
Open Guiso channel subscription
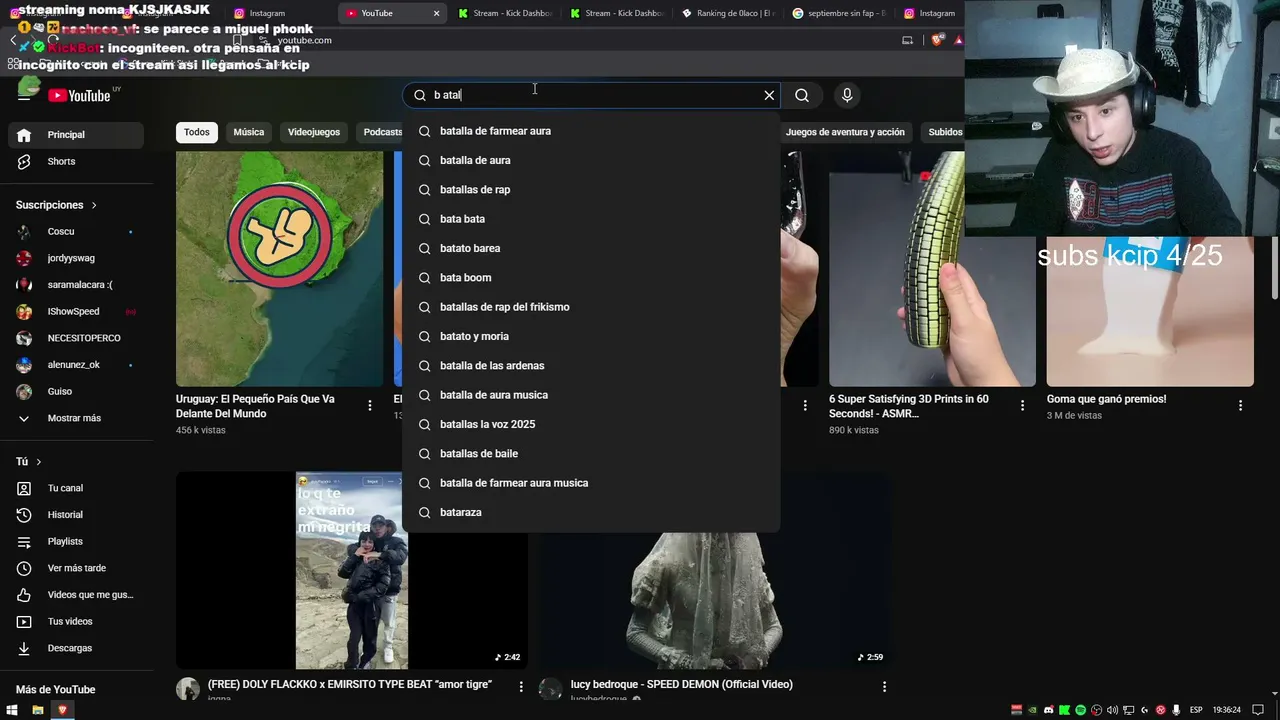75,392
